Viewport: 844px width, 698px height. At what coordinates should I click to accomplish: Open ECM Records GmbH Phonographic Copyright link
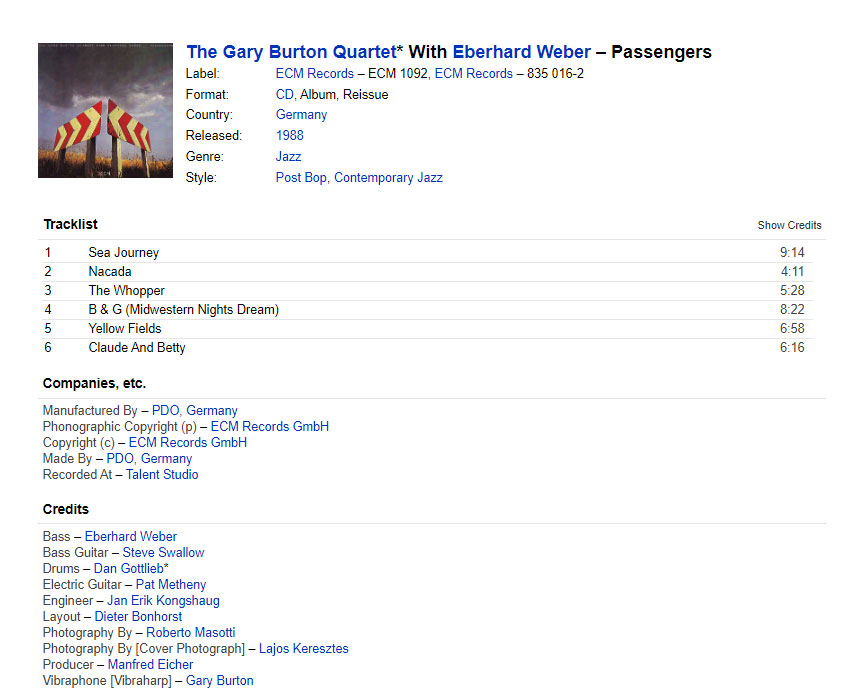269,427
